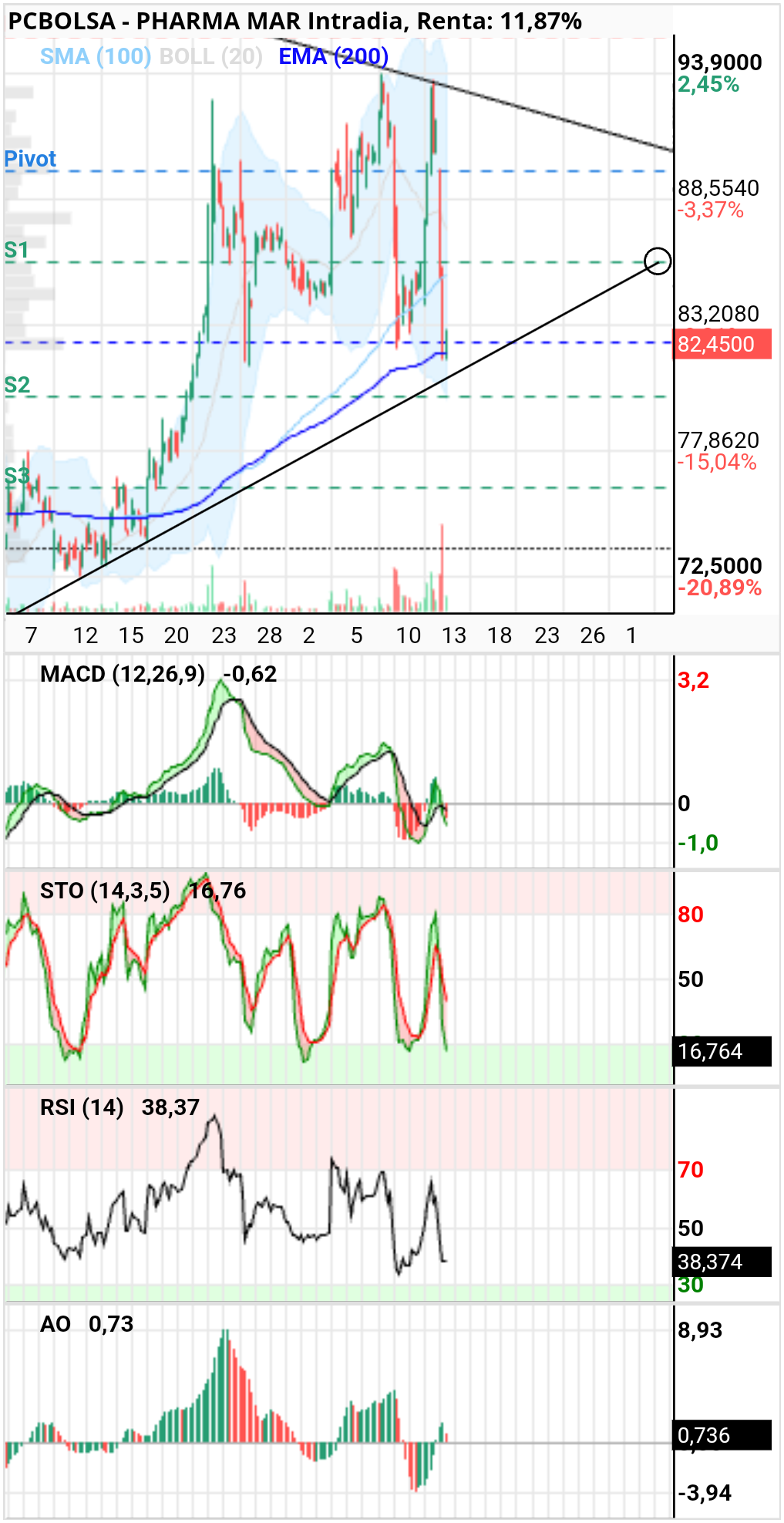Image resolution: width=784 pixels, height=1523 pixels.
Task: Click the black 16,764 stochastic value tag
Action: pos(723,1051)
